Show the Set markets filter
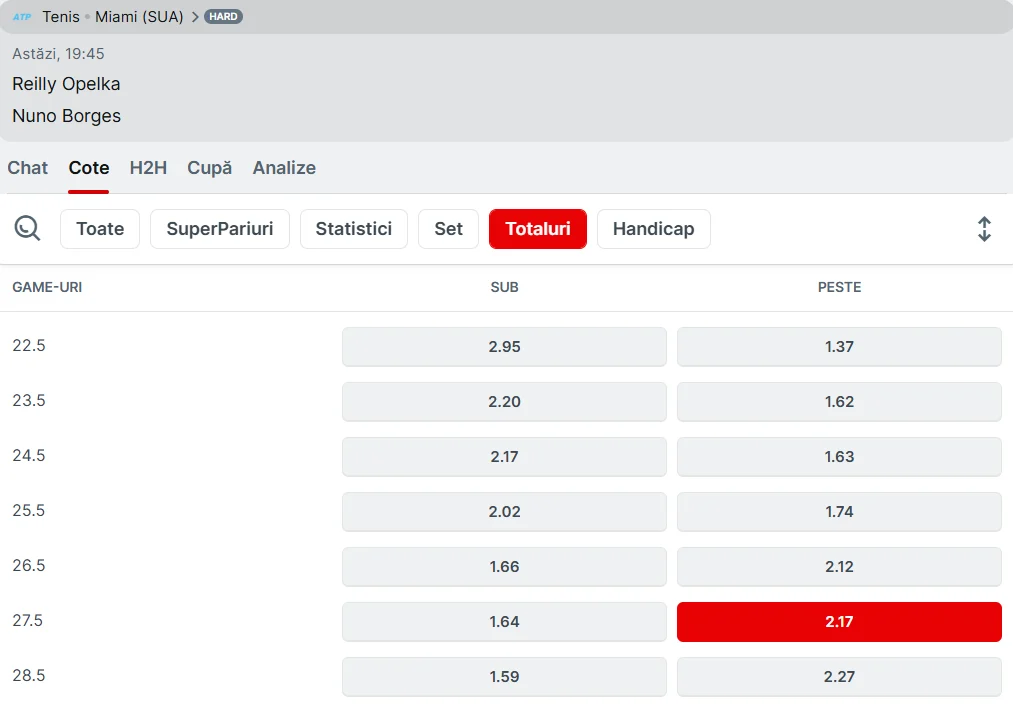The image size is (1013, 705). coord(448,229)
